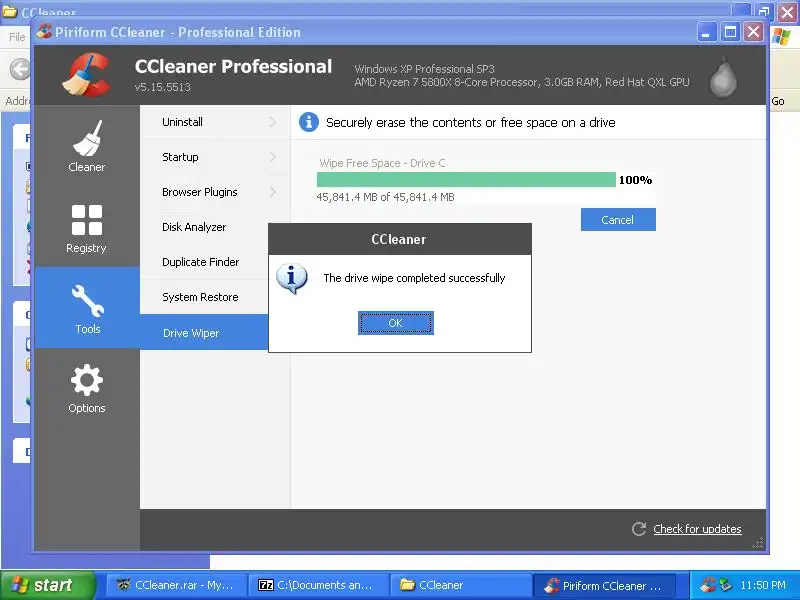Viewport: 800px width, 600px height.
Task: Minimize the Piriform CCleaner window
Action: [x=706, y=32]
